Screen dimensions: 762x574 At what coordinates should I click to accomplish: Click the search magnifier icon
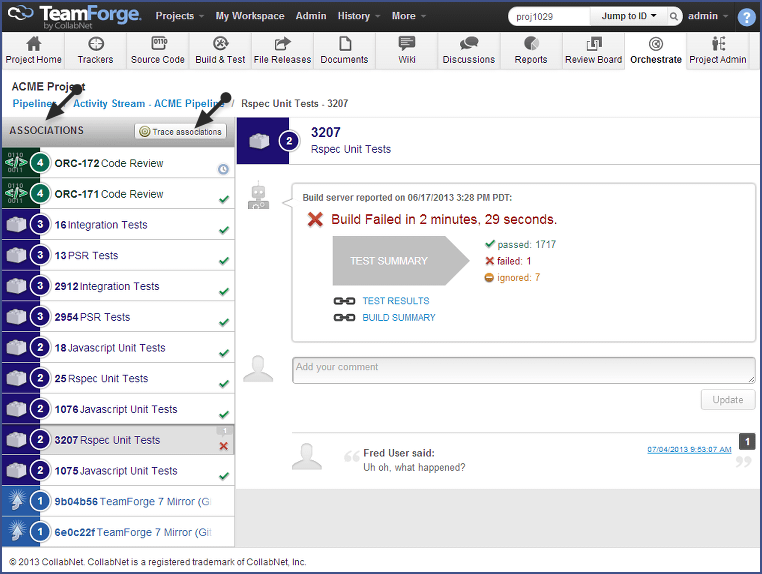coord(674,17)
